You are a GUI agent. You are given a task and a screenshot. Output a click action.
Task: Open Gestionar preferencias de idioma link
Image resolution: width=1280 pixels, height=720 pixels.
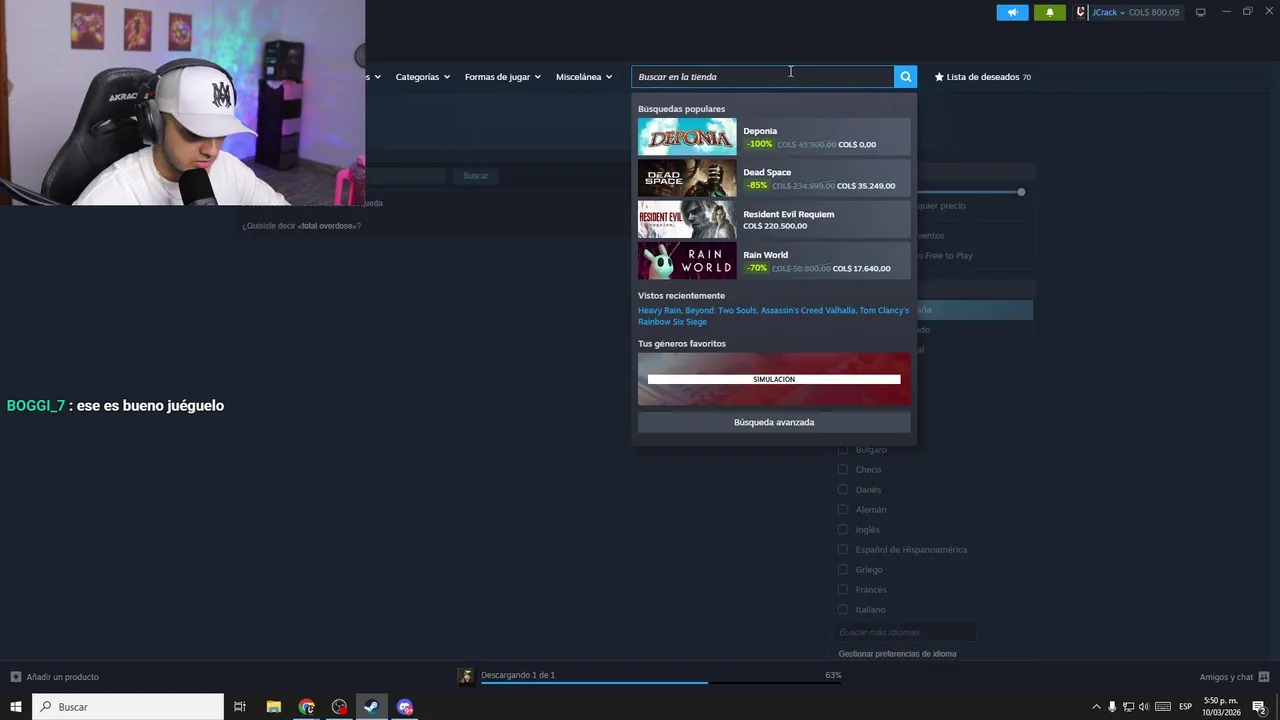(897, 654)
